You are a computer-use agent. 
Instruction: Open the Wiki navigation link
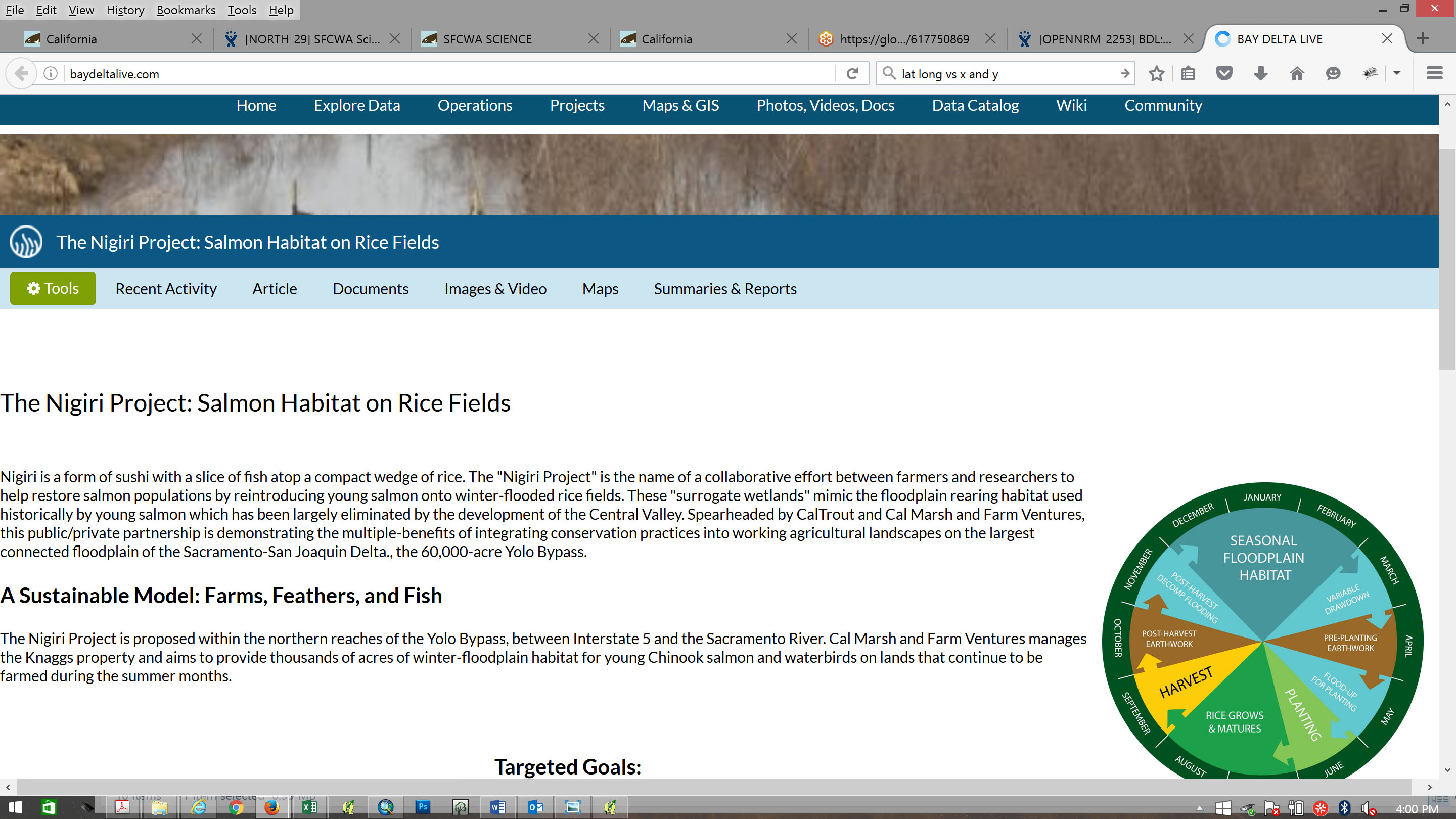click(1072, 105)
